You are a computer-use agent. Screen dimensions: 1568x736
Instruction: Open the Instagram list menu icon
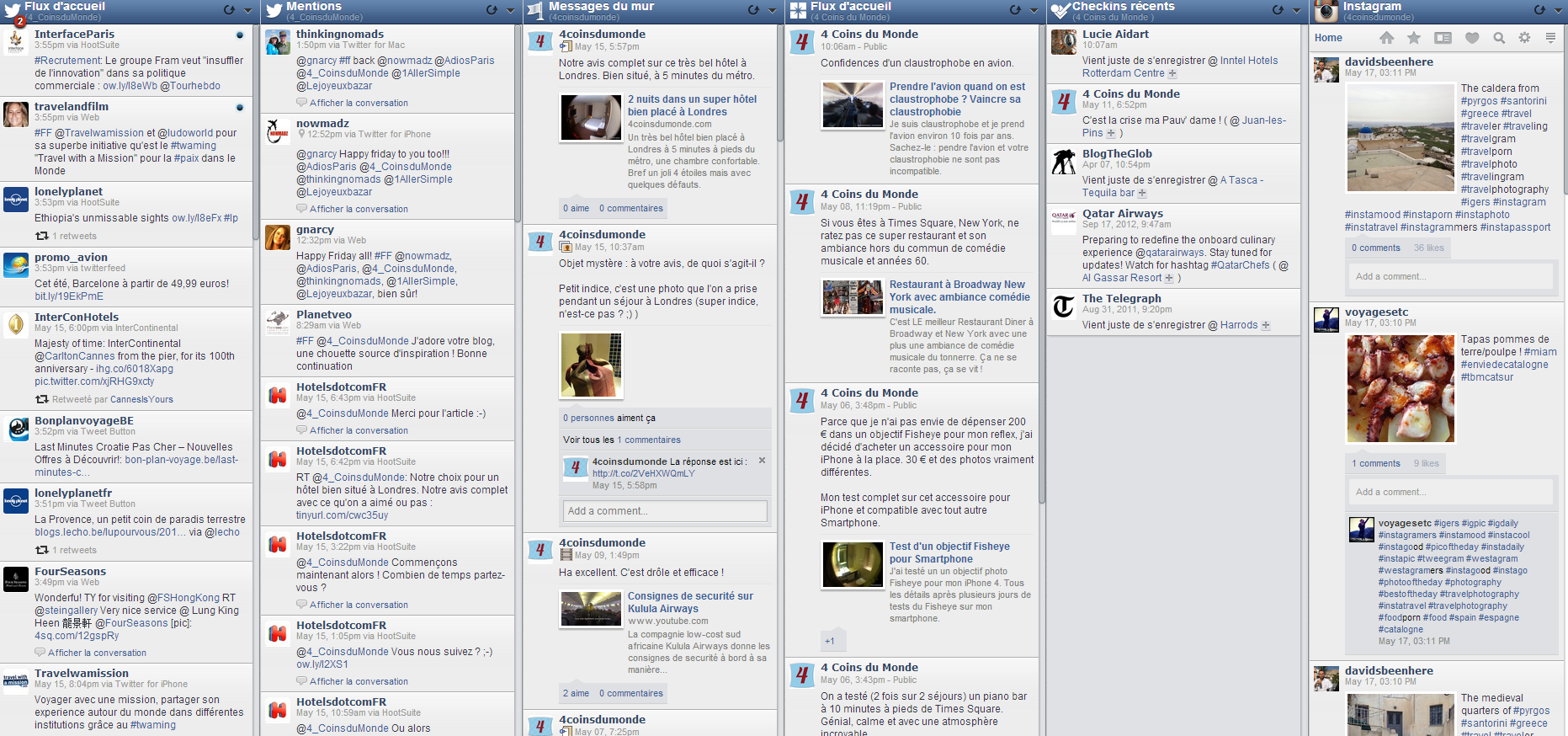coord(1550,38)
